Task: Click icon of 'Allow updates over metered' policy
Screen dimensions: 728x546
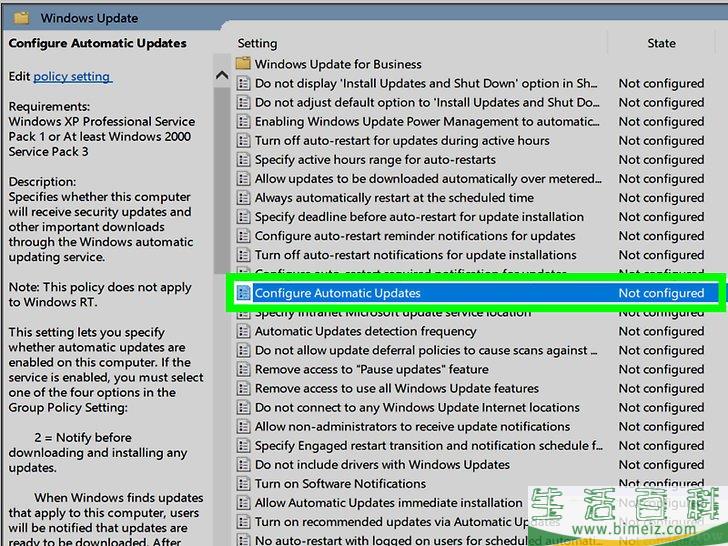Action: click(x=243, y=179)
